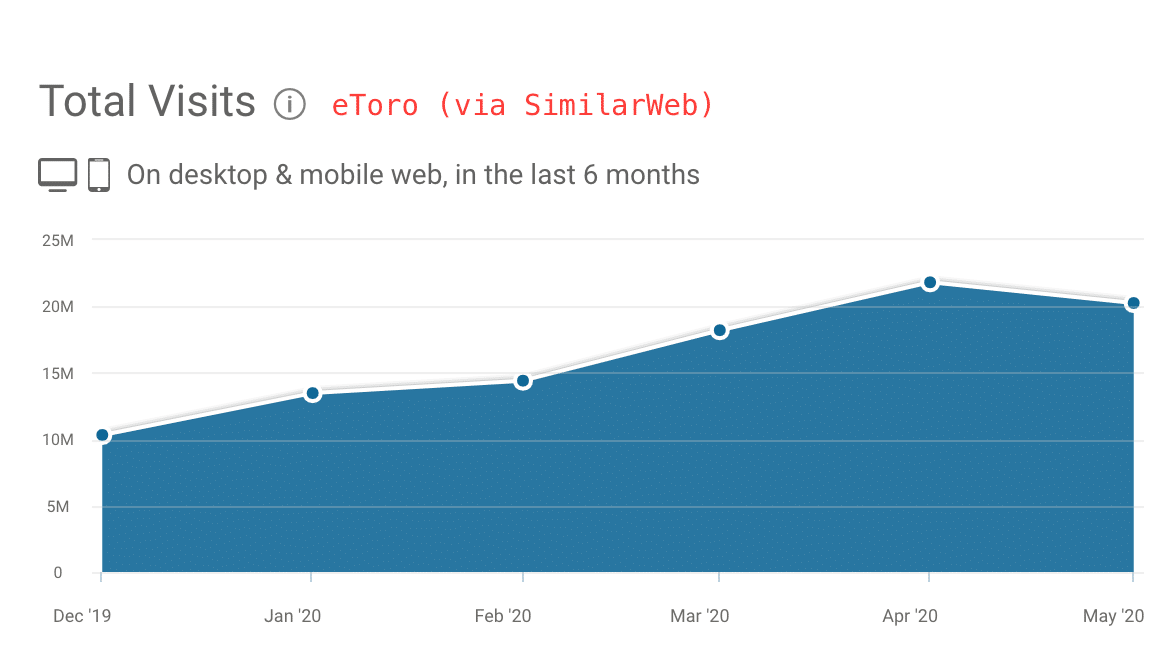Click the mobile phone icon
1164x658 pixels.
click(x=98, y=174)
